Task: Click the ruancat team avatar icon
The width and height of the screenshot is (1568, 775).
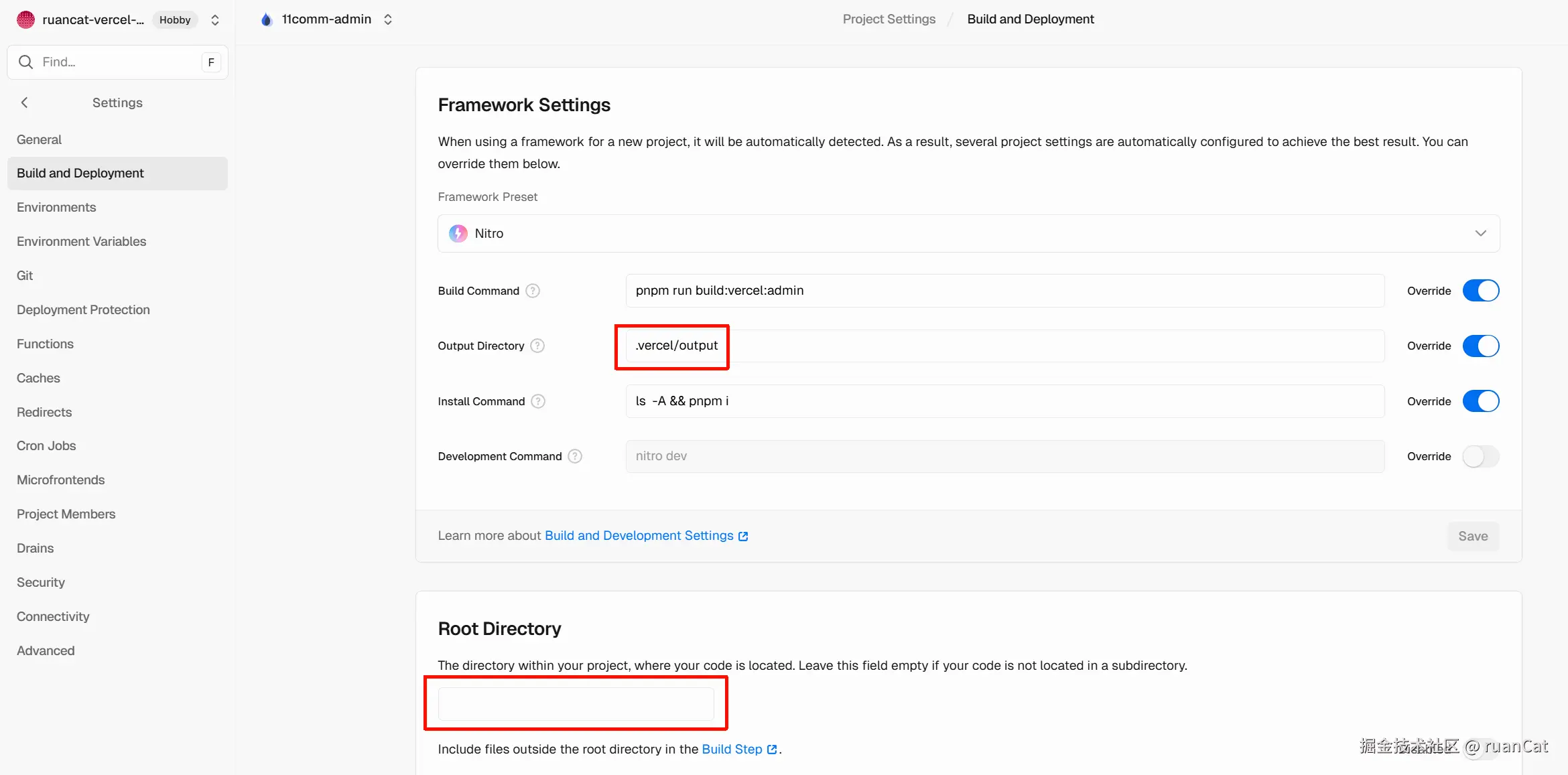Action: click(25, 19)
